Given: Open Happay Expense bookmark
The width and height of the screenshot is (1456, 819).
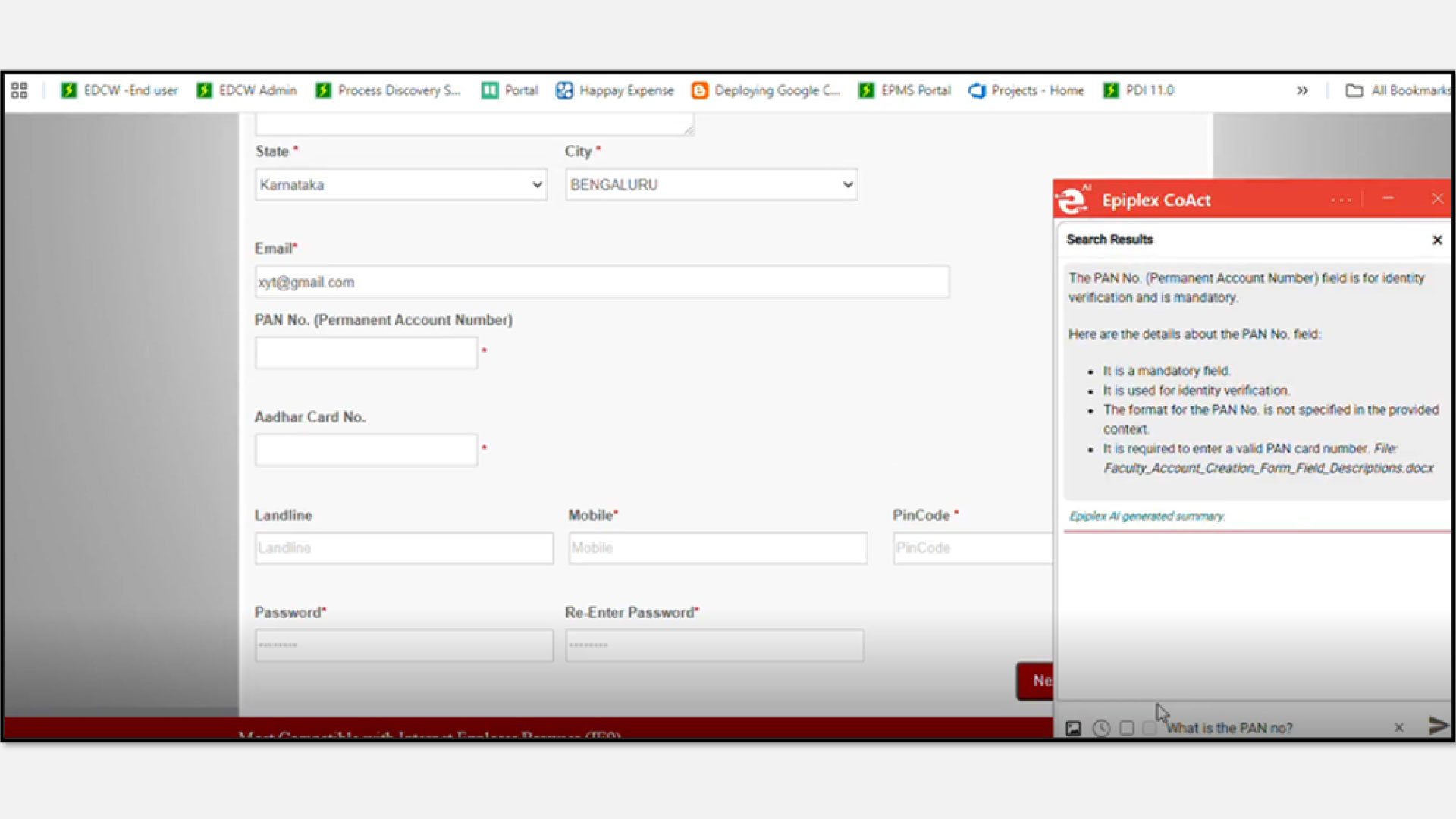Looking at the screenshot, I should (615, 90).
